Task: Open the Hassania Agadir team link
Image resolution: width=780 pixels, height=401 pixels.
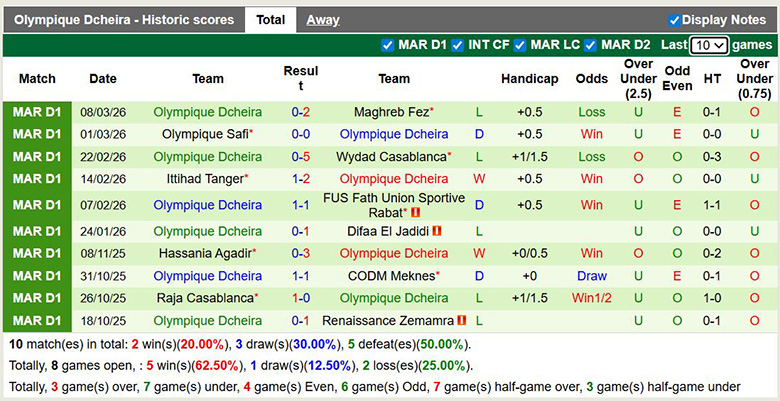Action: [205, 254]
